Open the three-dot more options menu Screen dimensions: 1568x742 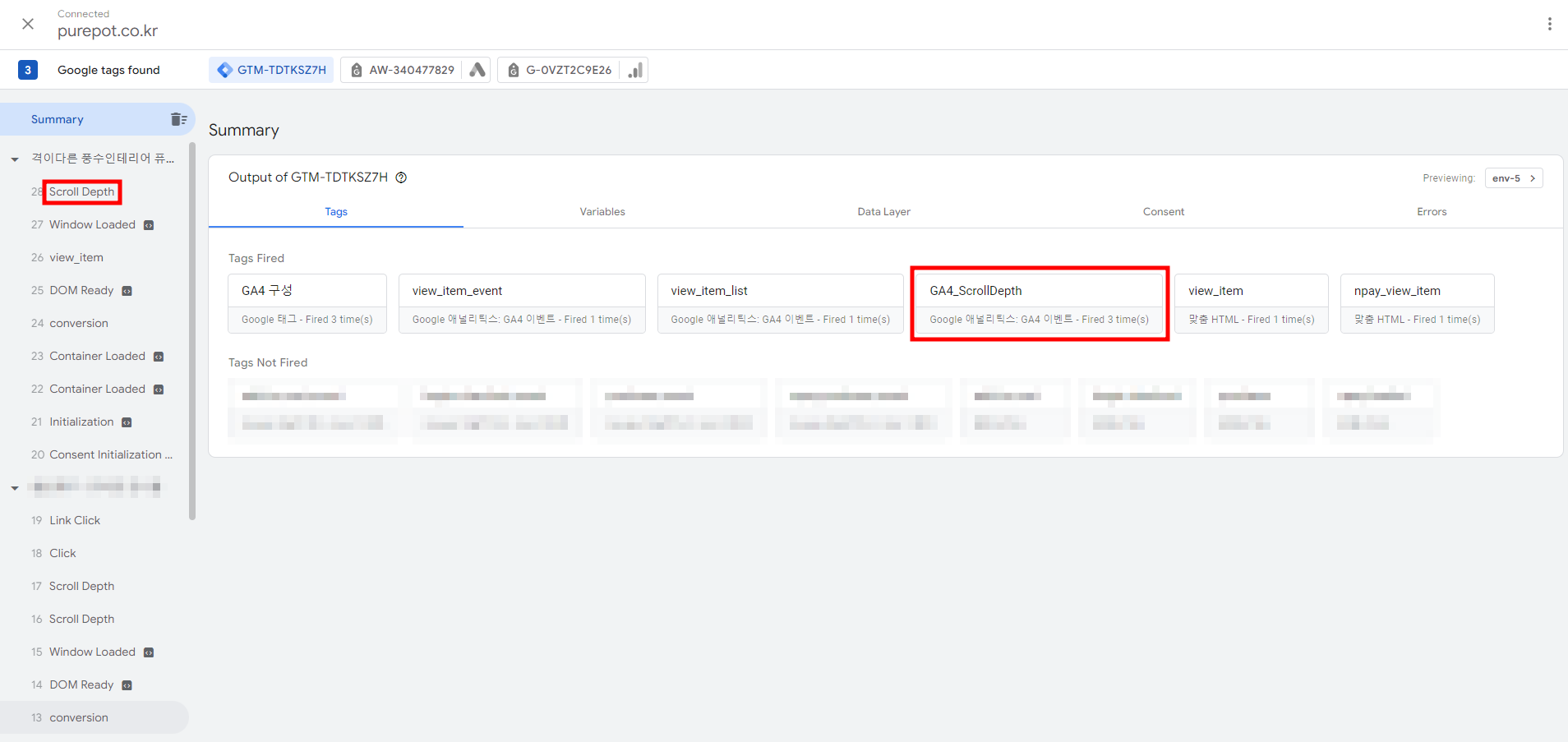(1549, 24)
